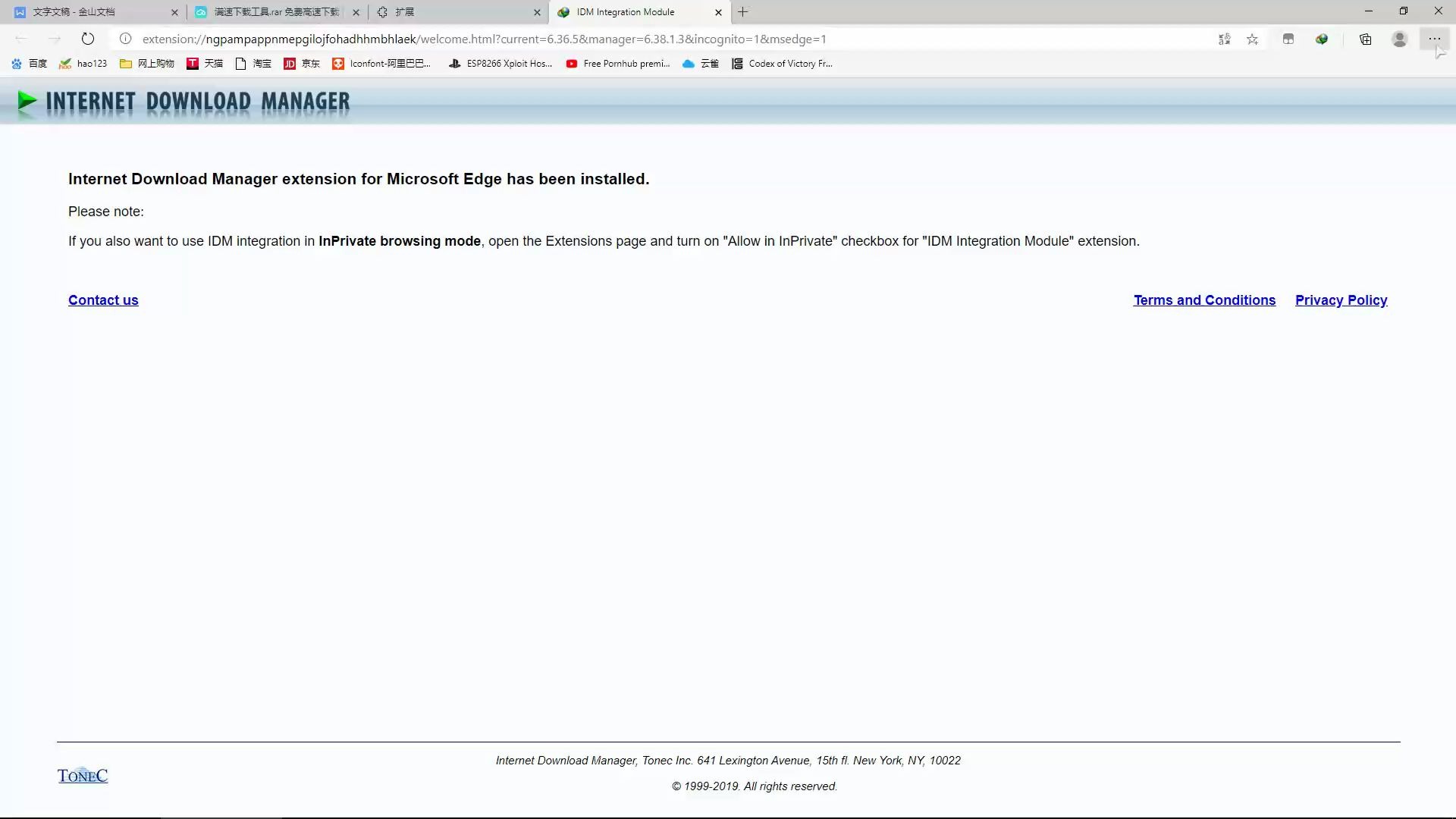
Task: Click the Contact us link
Action: [103, 300]
